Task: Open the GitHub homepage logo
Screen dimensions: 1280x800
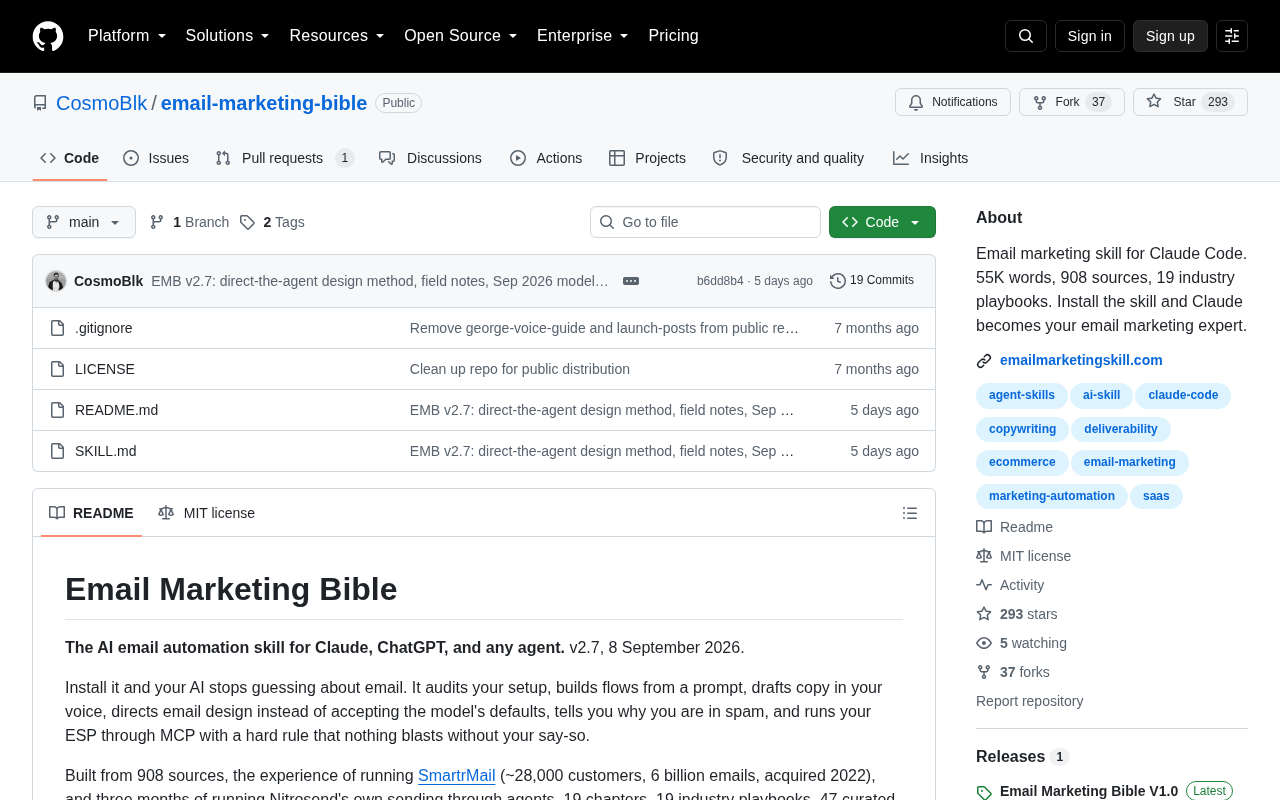Action: tap(48, 36)
